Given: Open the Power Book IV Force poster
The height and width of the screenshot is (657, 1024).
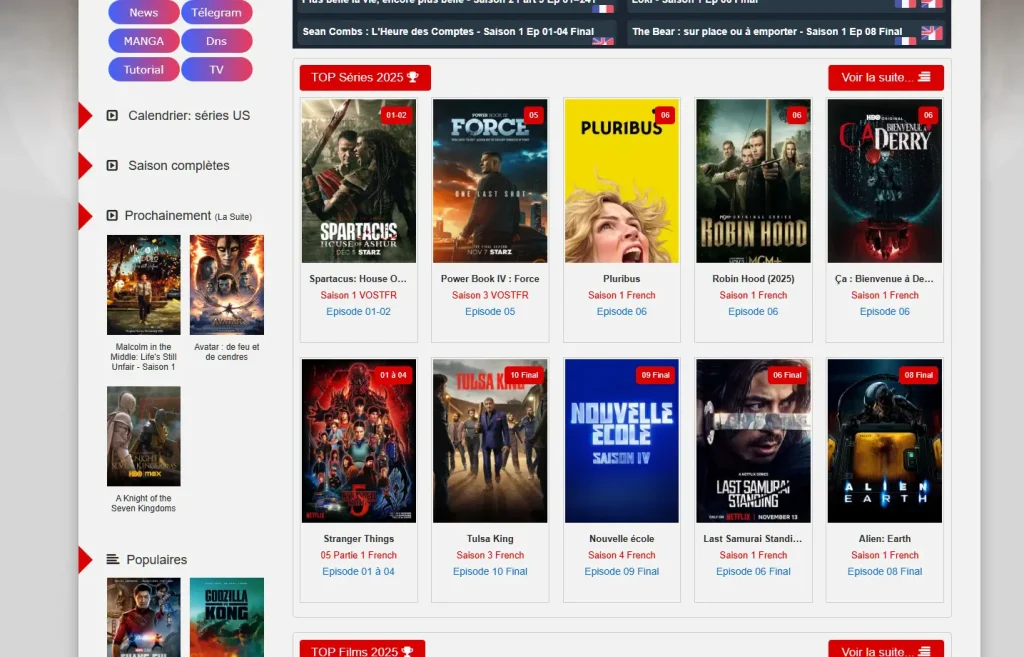Looking at the screenshot, I should [490, 181].
